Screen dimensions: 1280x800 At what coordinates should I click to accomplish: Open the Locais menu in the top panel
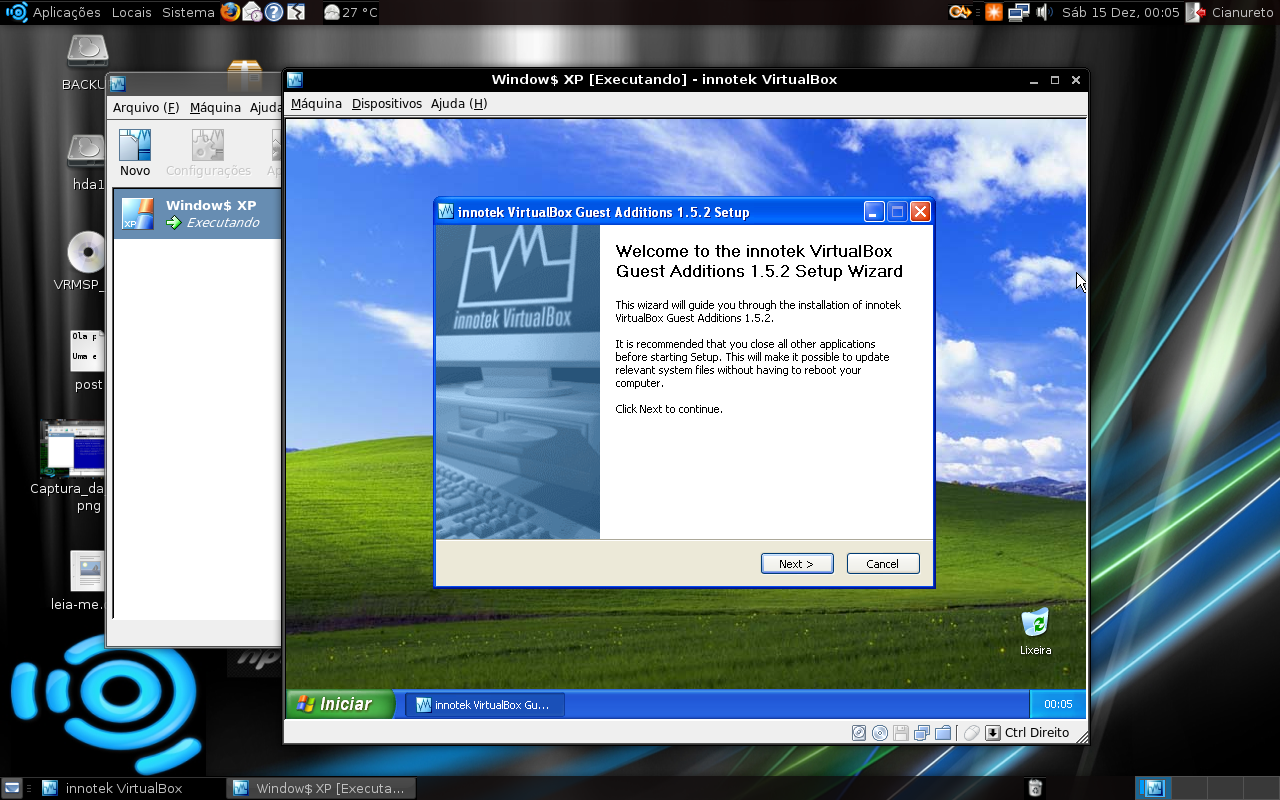pyautogui.click(x=132, y=12)
